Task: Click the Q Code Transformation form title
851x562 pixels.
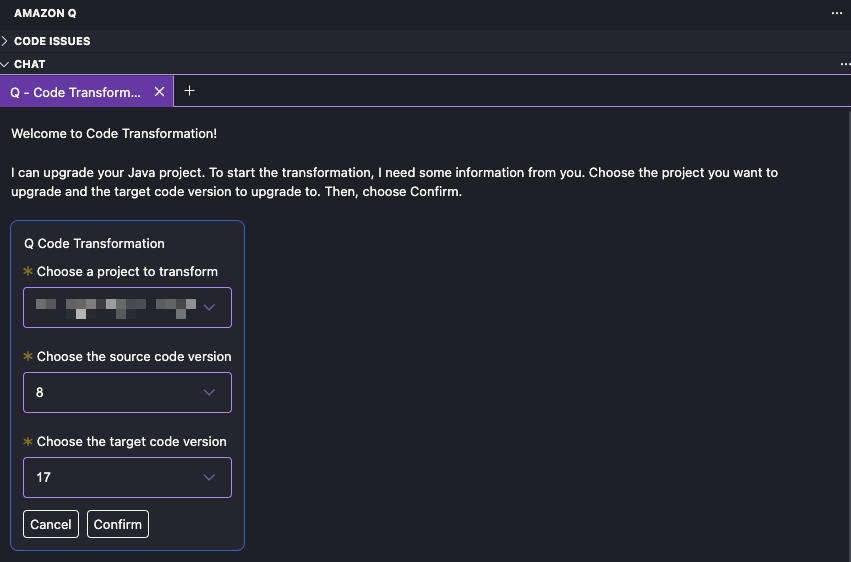Action: tap(94, 244)
